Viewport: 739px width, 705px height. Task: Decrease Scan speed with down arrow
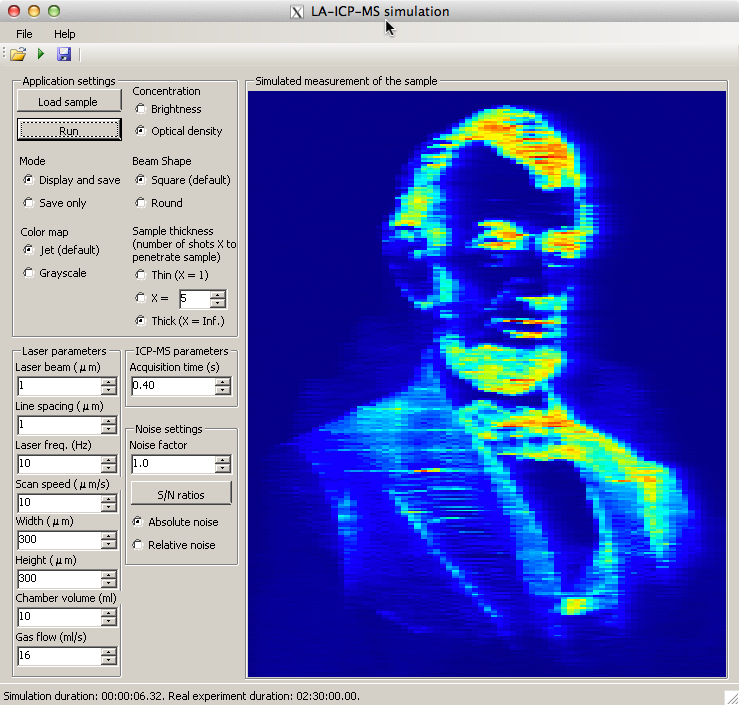[x=109, y=507]
